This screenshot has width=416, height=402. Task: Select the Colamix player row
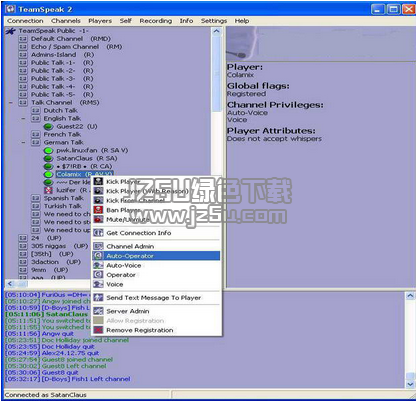point(85,174)
